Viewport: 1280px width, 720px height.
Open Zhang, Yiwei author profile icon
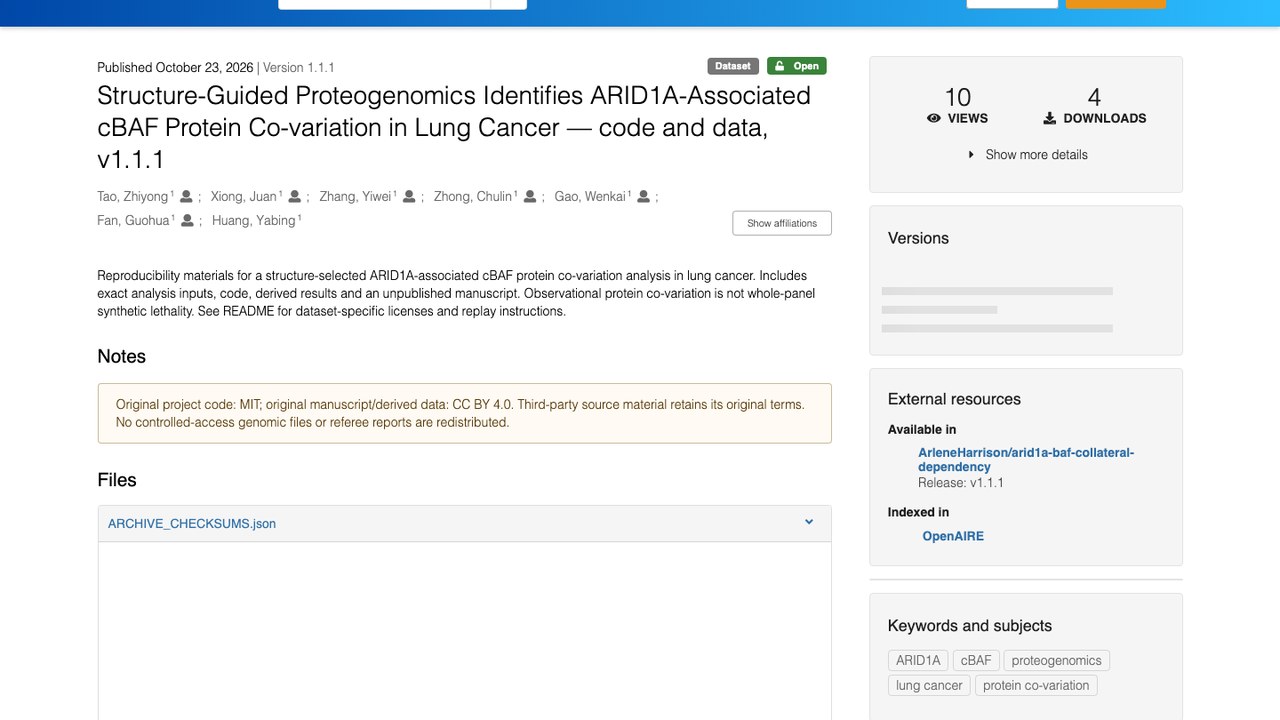click(409, 197)
